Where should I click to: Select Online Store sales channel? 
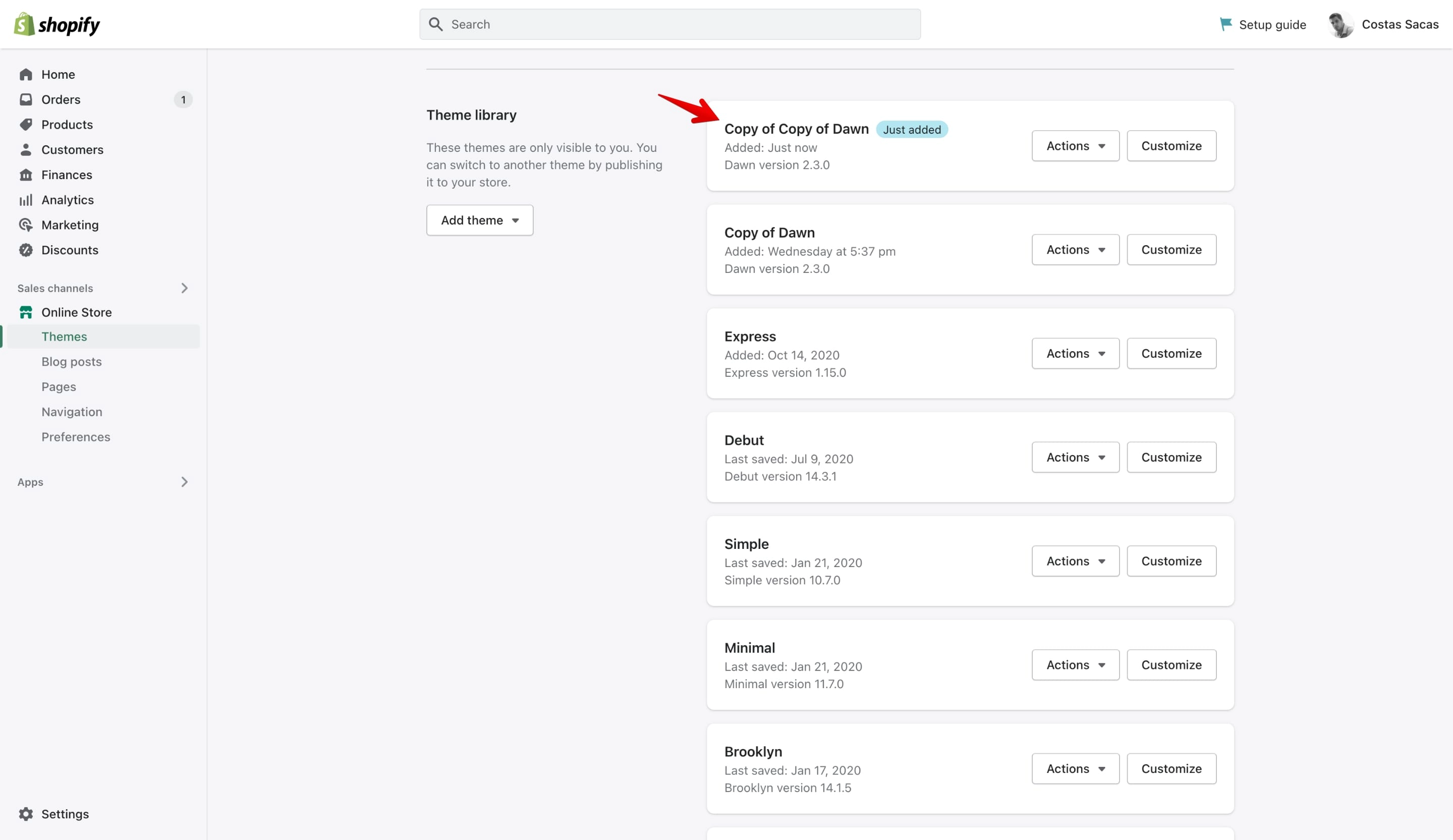(x=77, y=312)
